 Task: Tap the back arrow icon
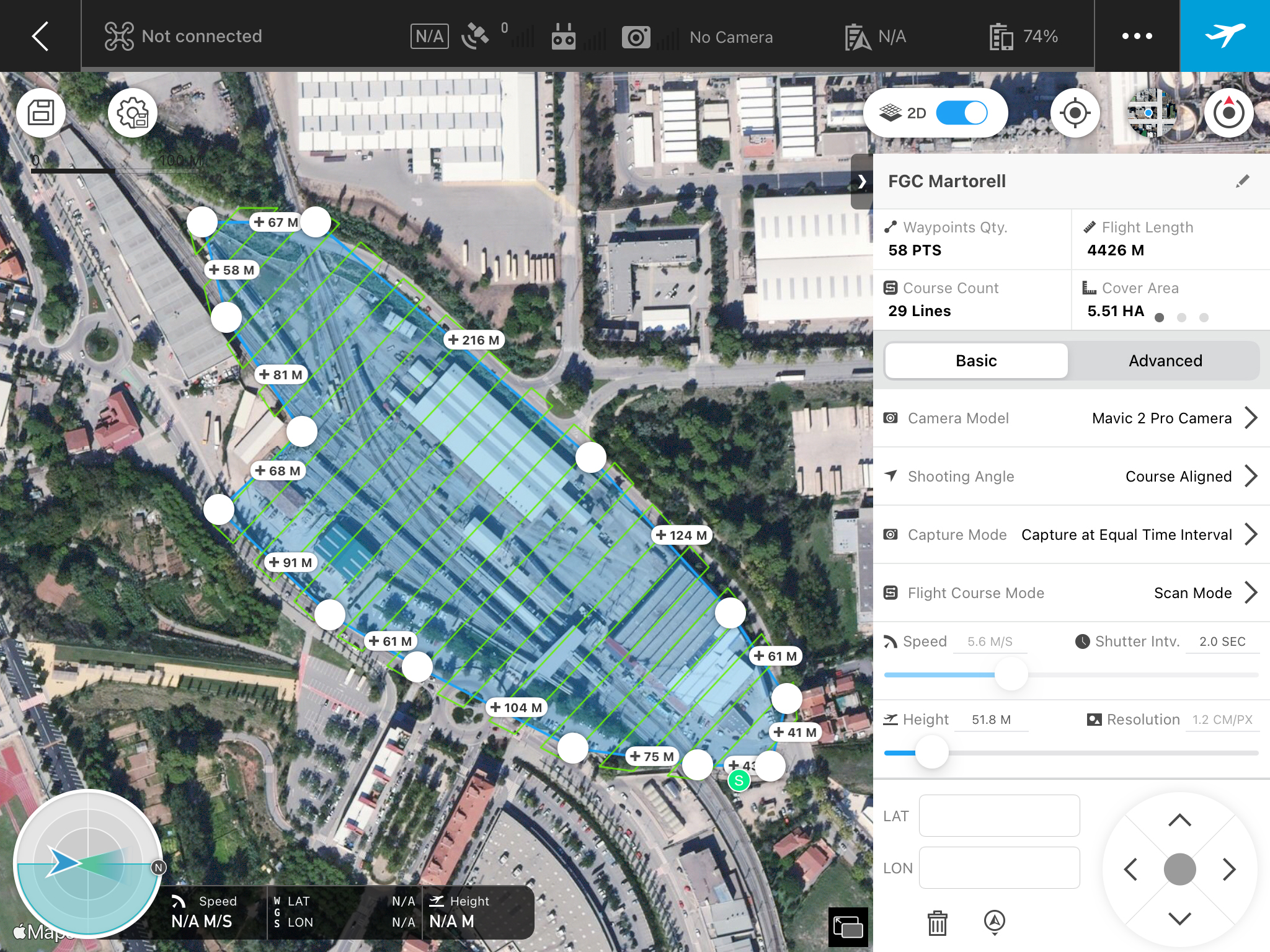point(40,36)
